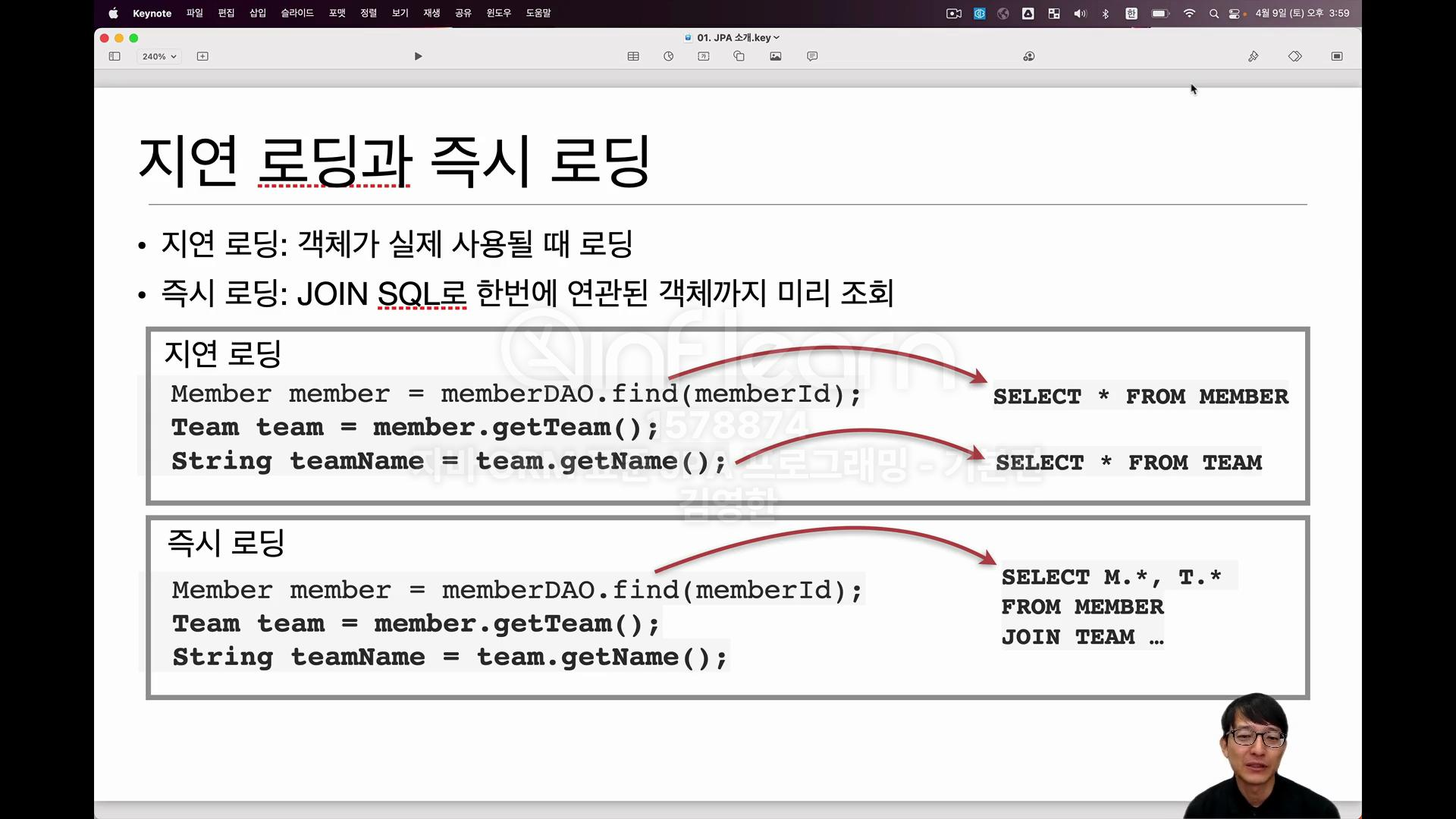Select the slide title 지연 로딩과 즉시 로딩
Viewport: 1456px width, 819px height.
pyautogui.click(x=394, y=161)
